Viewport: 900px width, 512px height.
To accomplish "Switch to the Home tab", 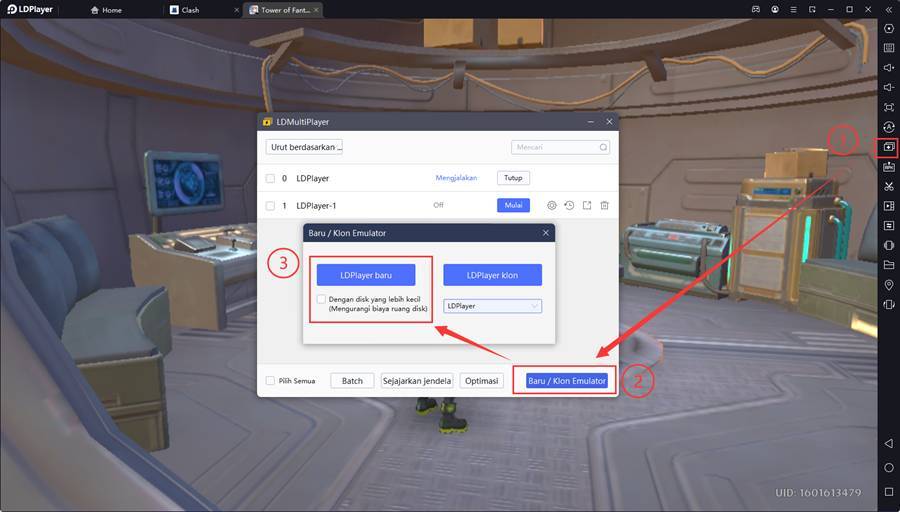I will (107, 10).
